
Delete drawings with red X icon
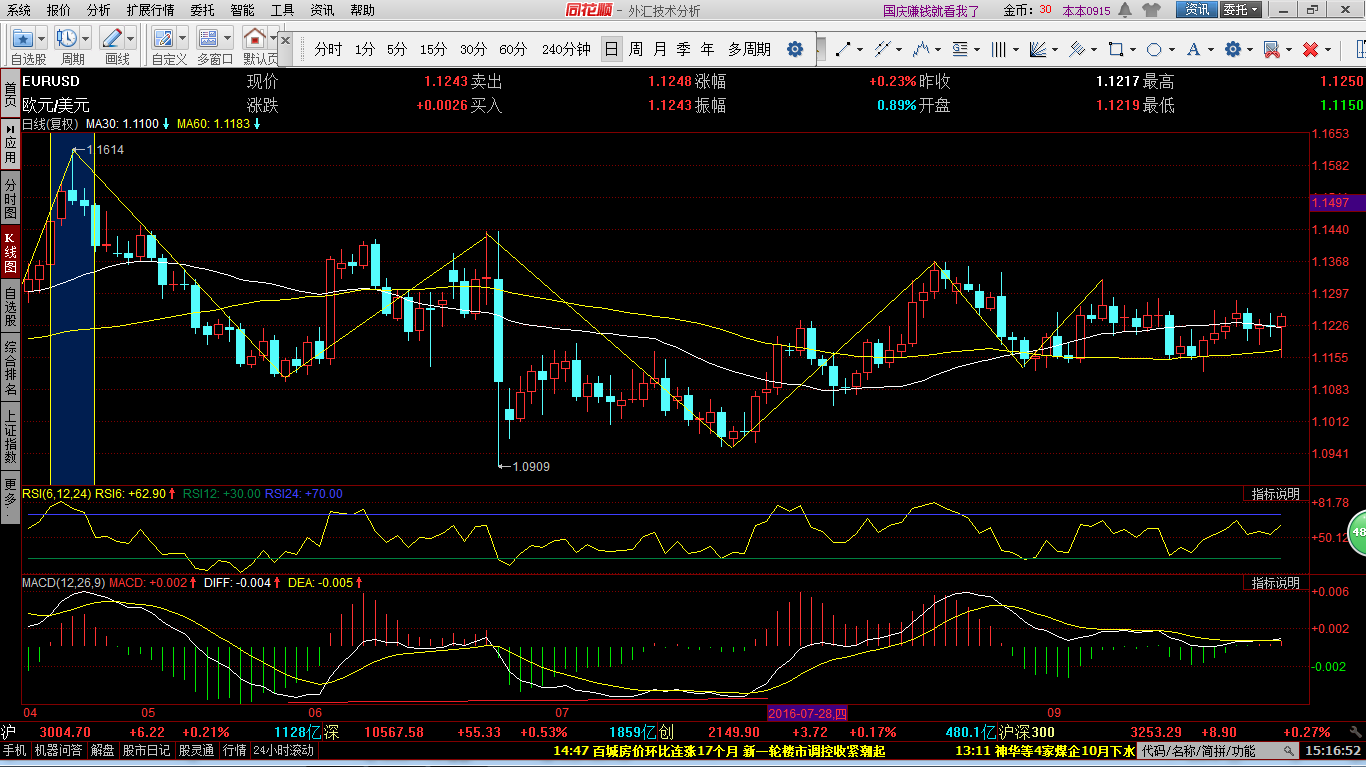tap(1310, 49)
